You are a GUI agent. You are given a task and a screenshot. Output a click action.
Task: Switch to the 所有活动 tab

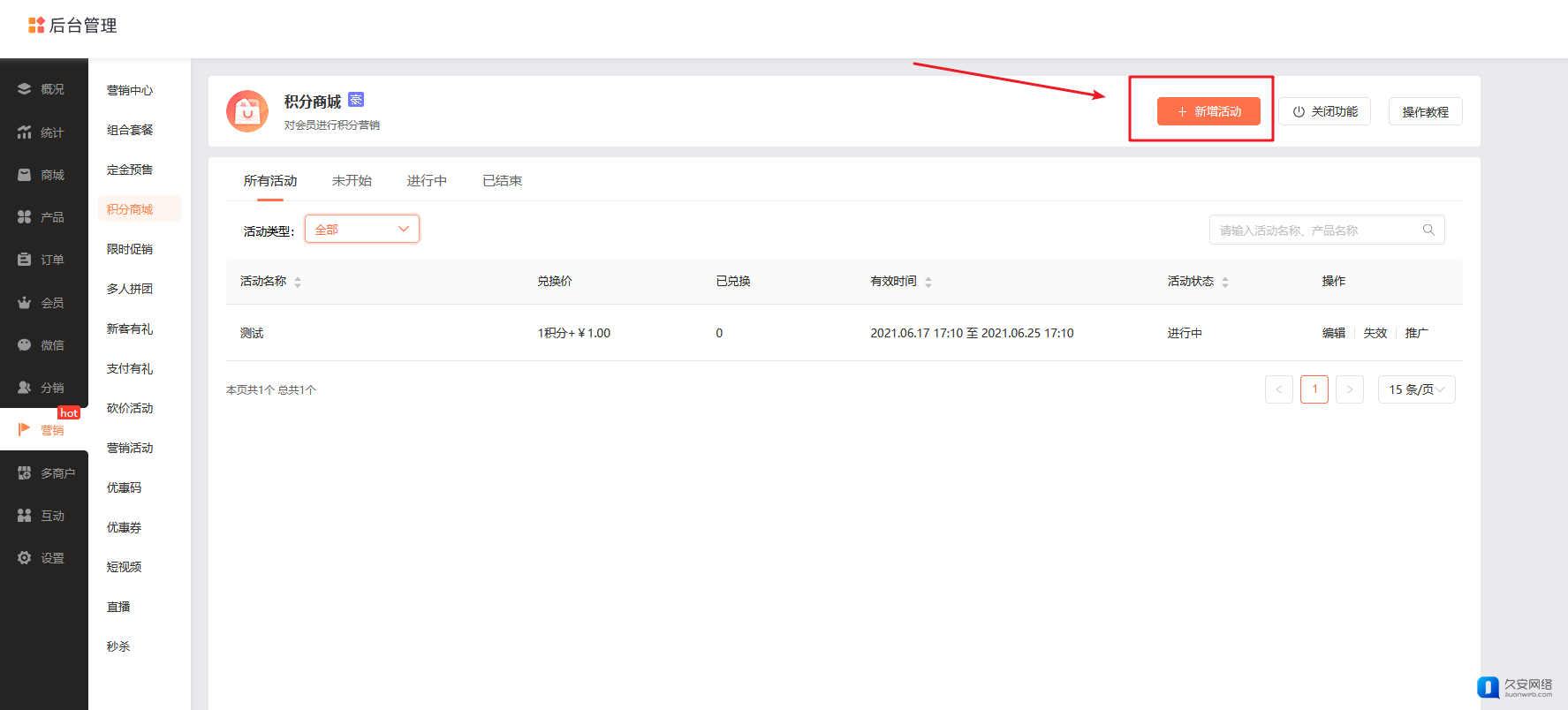click(270, 181)
